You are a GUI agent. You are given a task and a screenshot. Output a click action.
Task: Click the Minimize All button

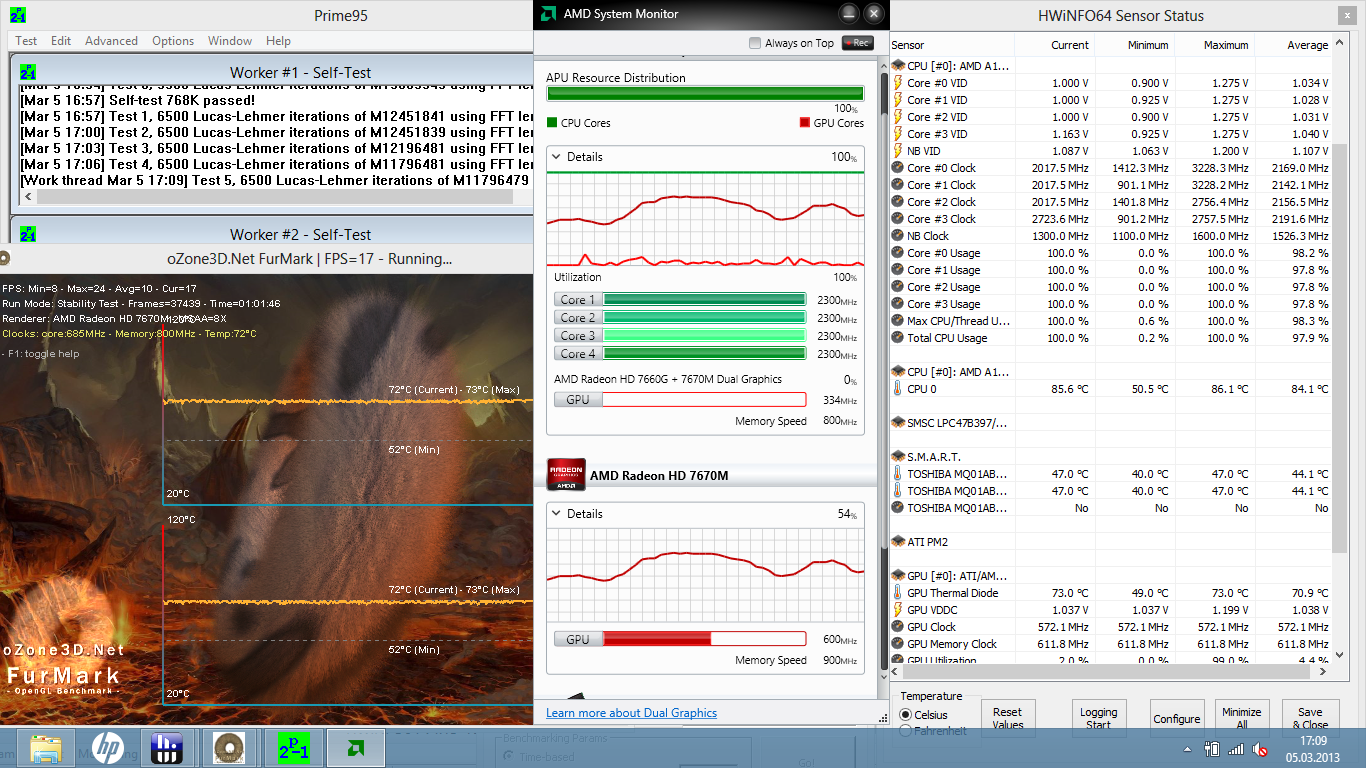coord(1241,718)
